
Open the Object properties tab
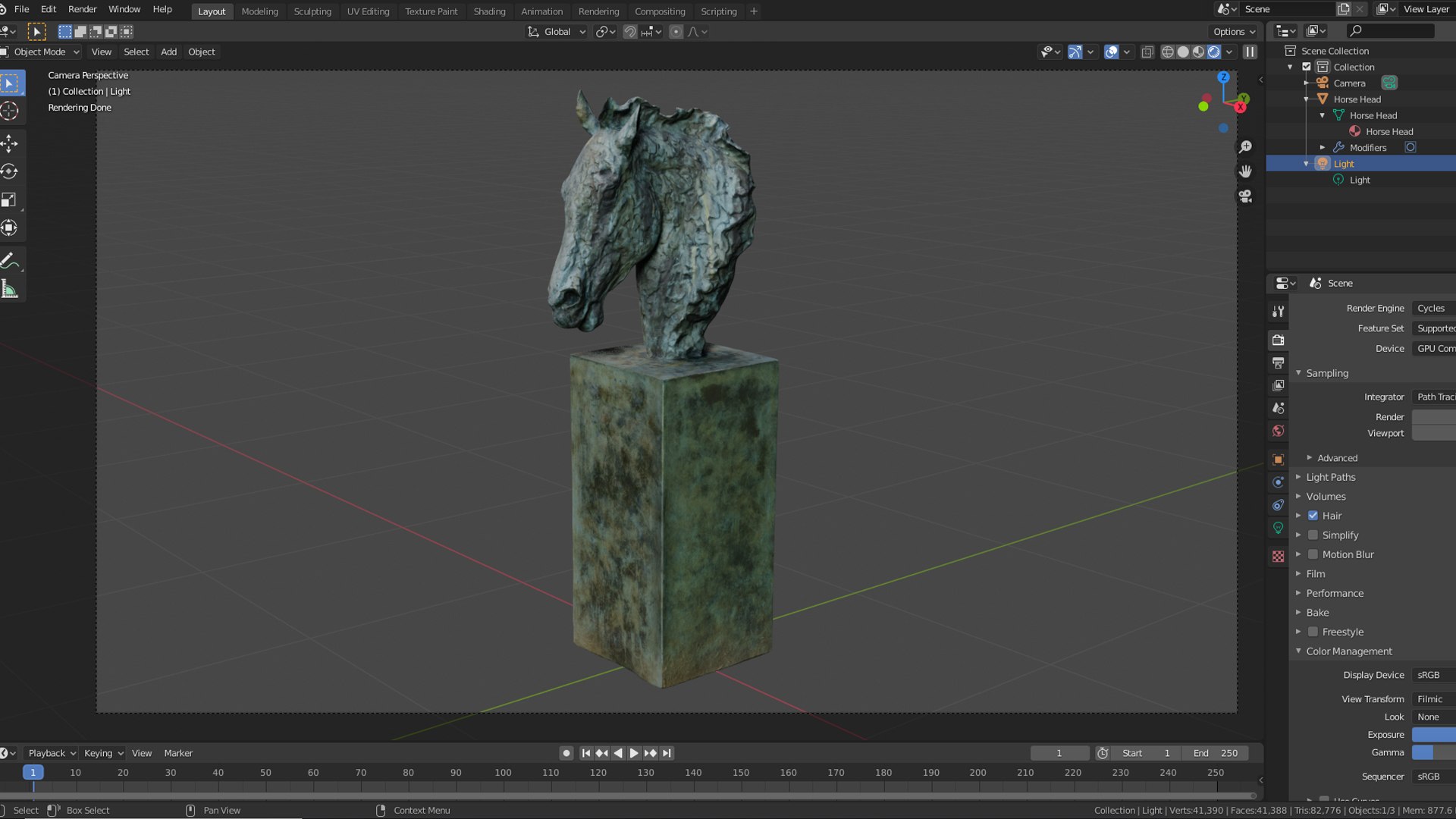point(1279,460)
